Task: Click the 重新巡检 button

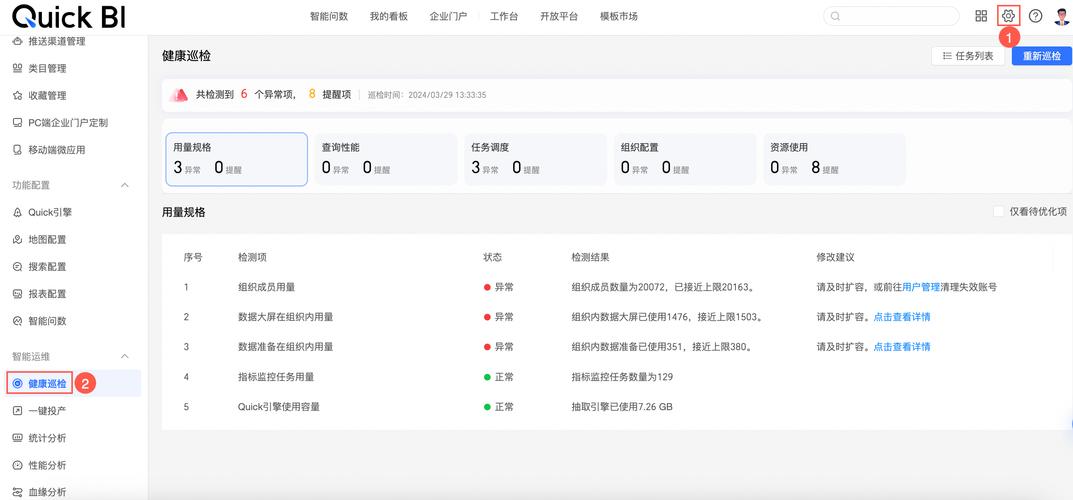Action: point(1042,56)
